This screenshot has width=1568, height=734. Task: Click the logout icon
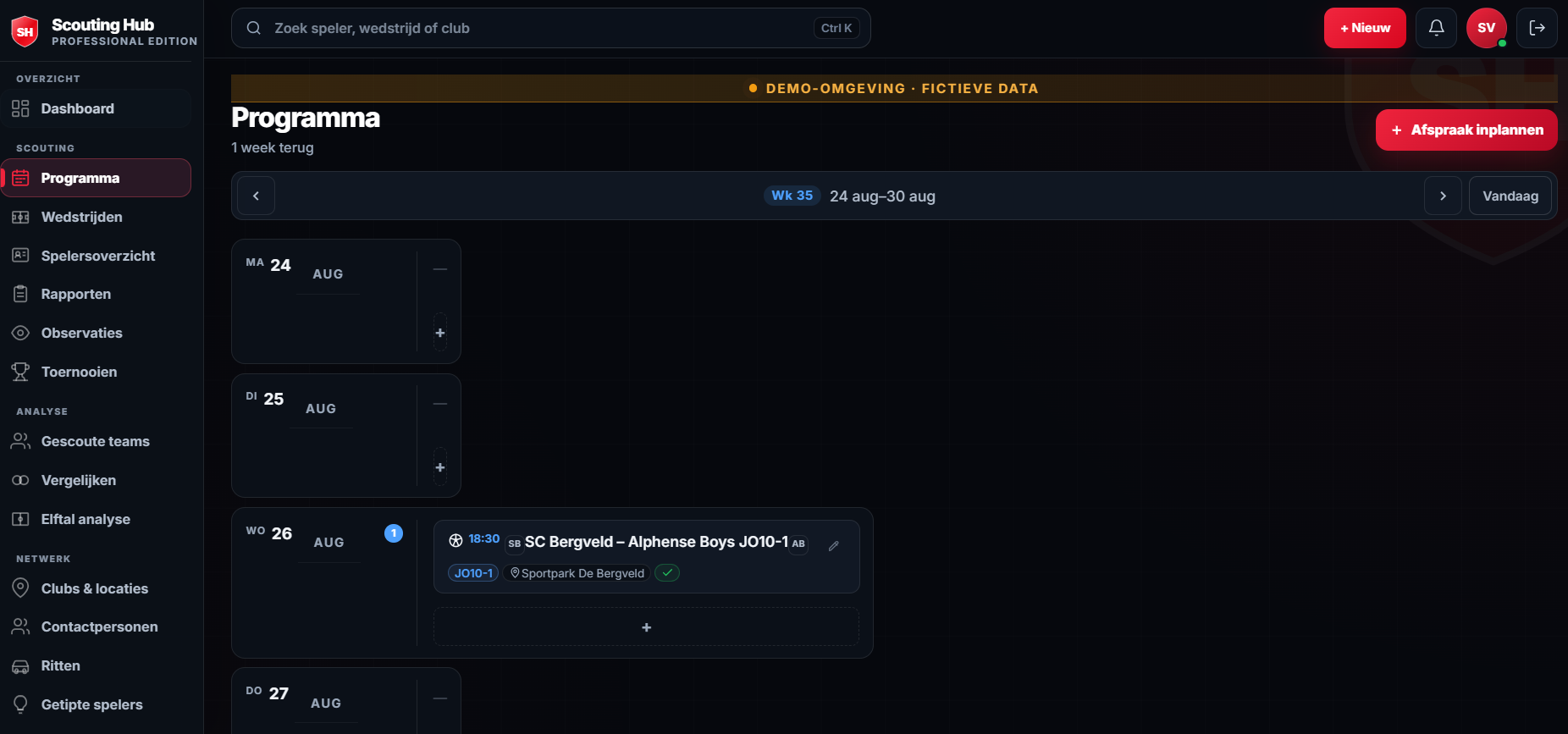[x=1537, y=28]
